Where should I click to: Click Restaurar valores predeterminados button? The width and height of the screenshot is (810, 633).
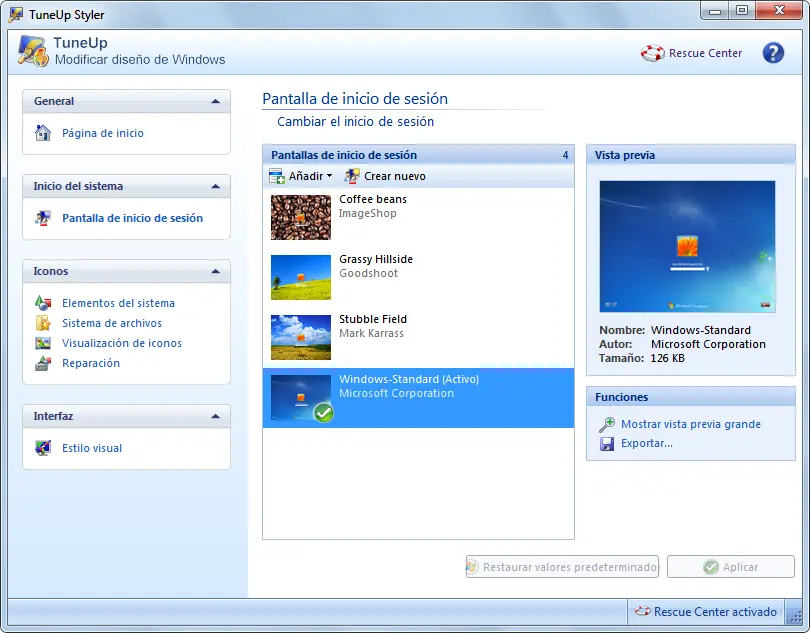(562, 567)
